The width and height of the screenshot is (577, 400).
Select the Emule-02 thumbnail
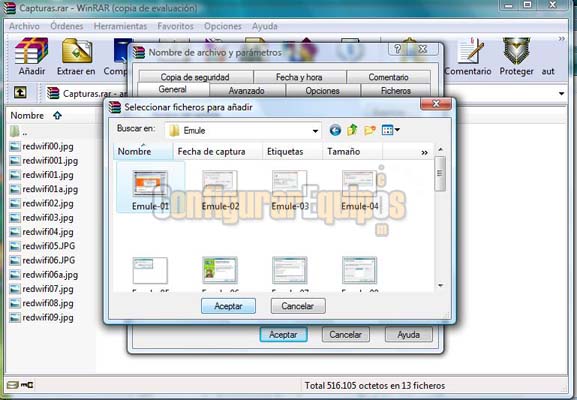(220, 190)
